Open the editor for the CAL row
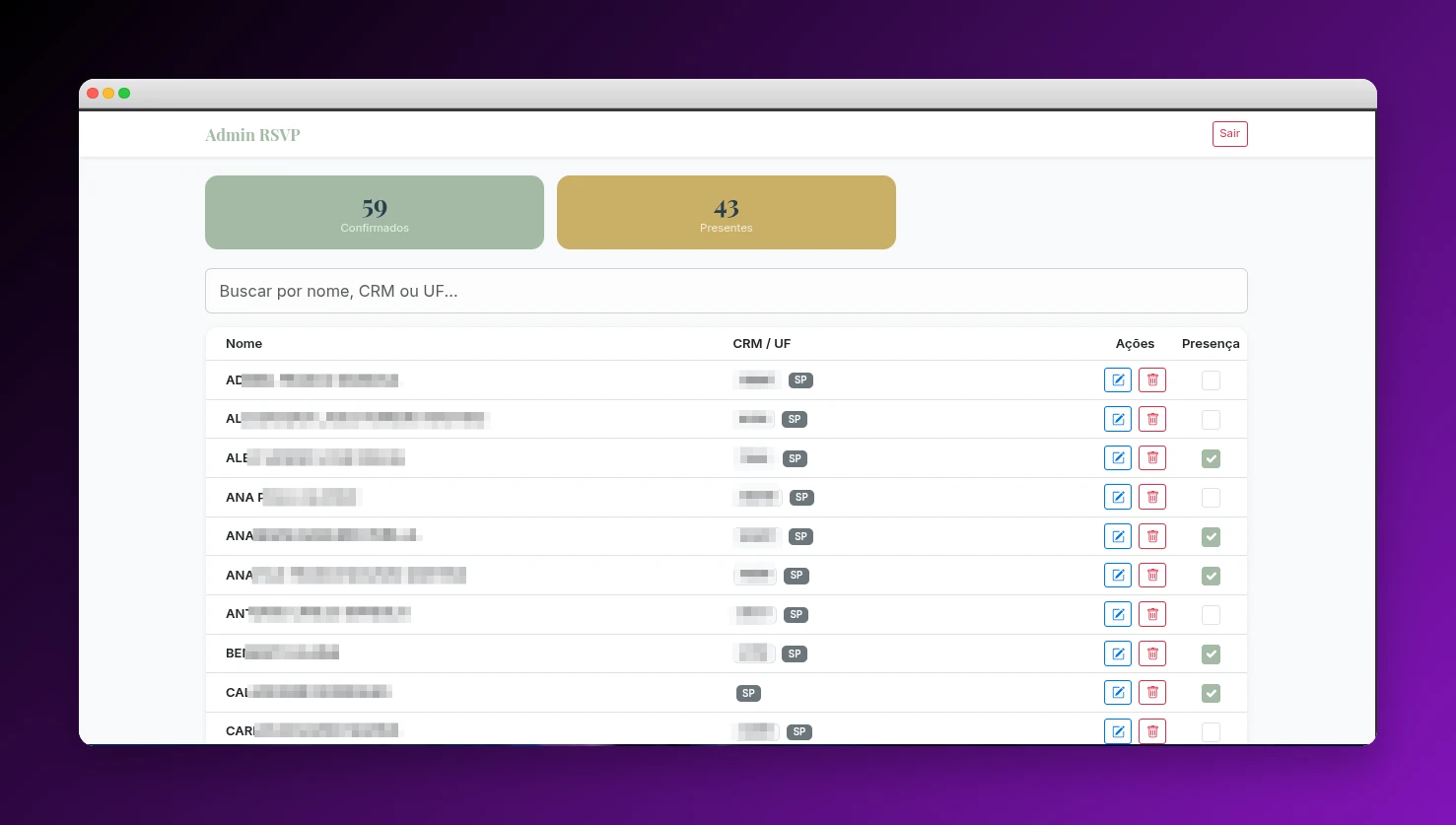This screenshot has height=825, width=1456. (1118, 693)
